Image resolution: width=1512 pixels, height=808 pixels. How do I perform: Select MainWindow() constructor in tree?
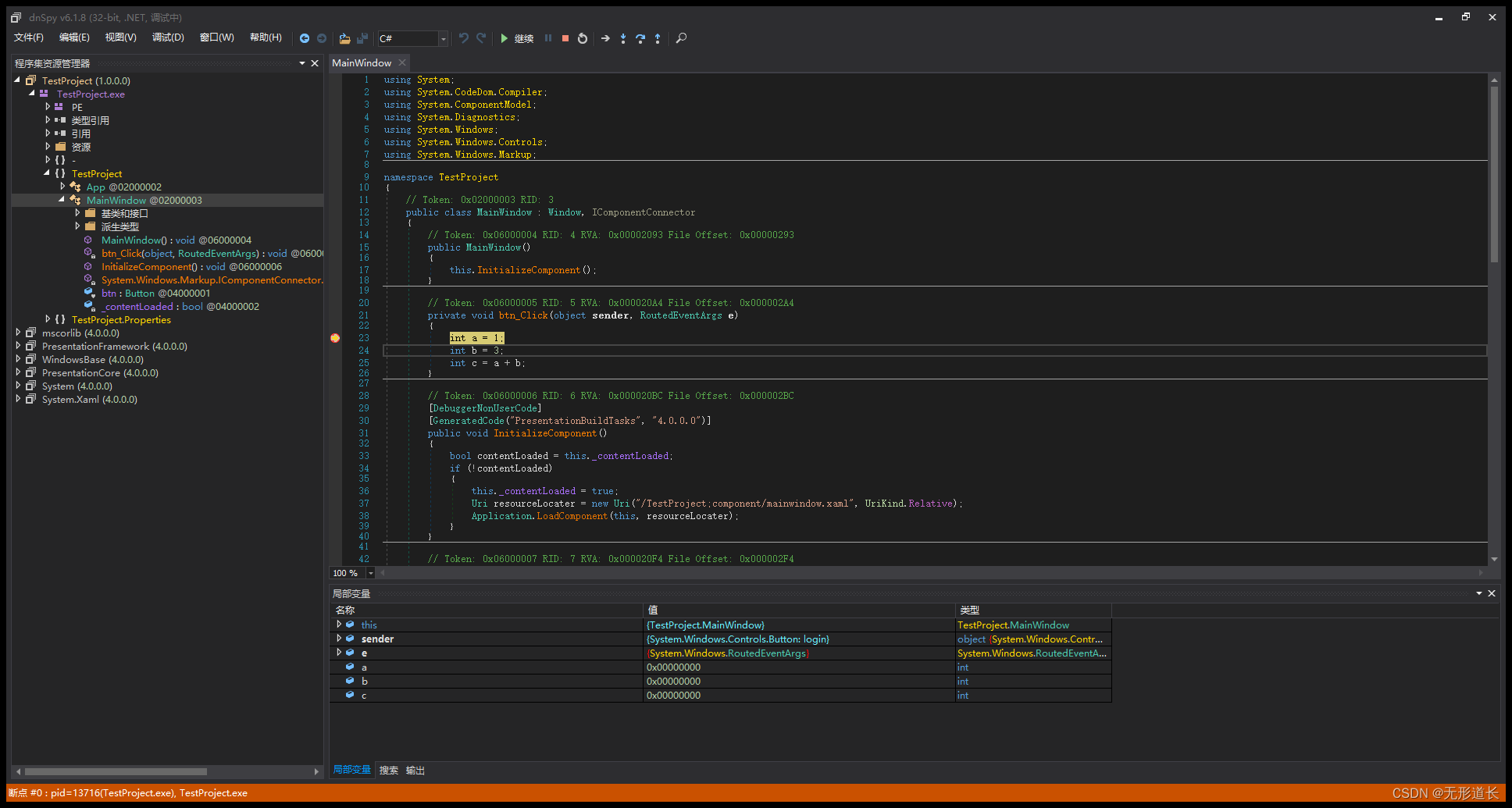coord(177,240)
